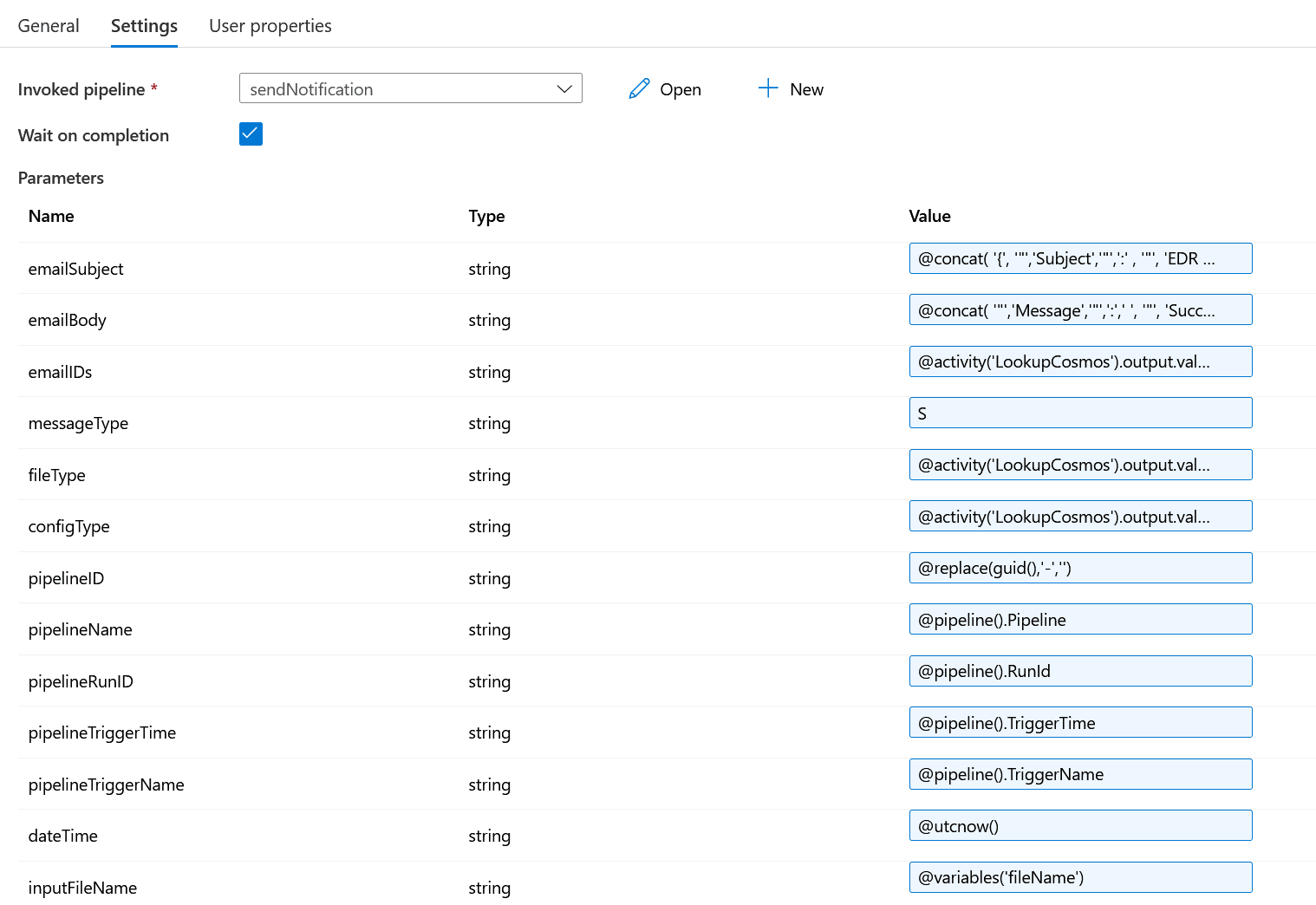This screenshot has height=905, width=1316.
Task: Open the User properties tab
Action: pyautogui.click(x=270, y=26)
